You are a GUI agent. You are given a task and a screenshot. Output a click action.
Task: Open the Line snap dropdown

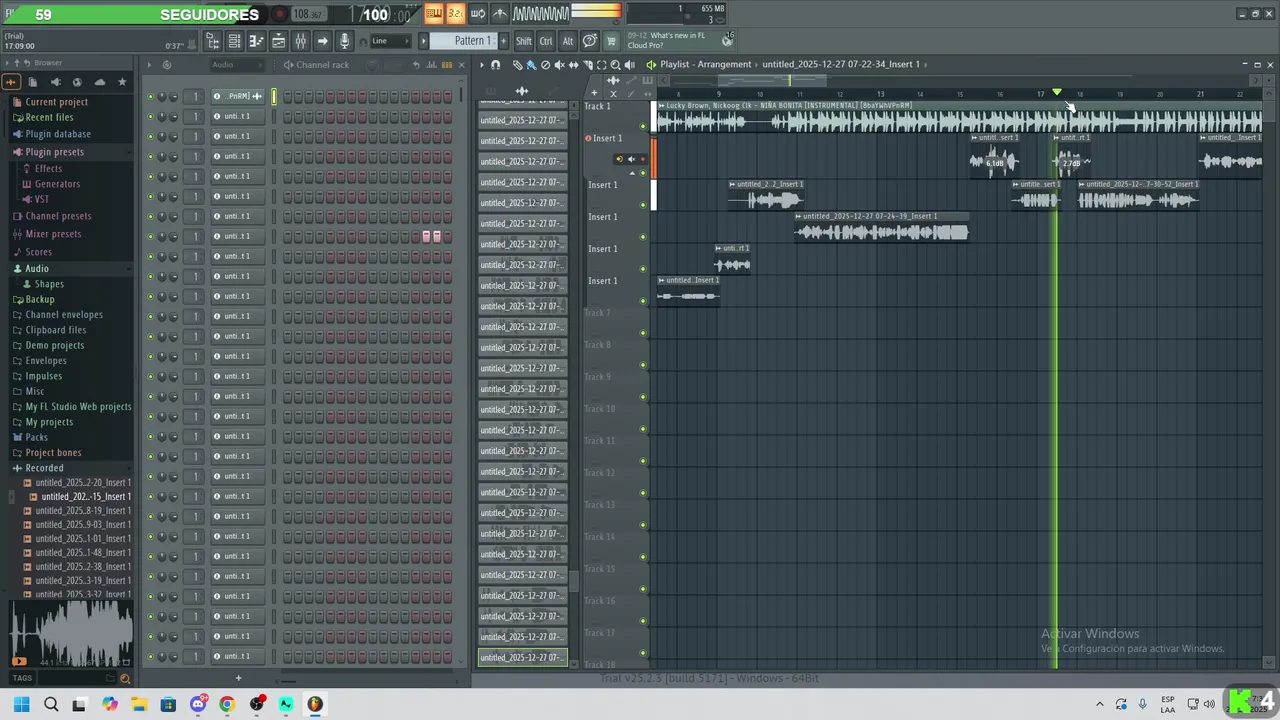click(391, 41)
